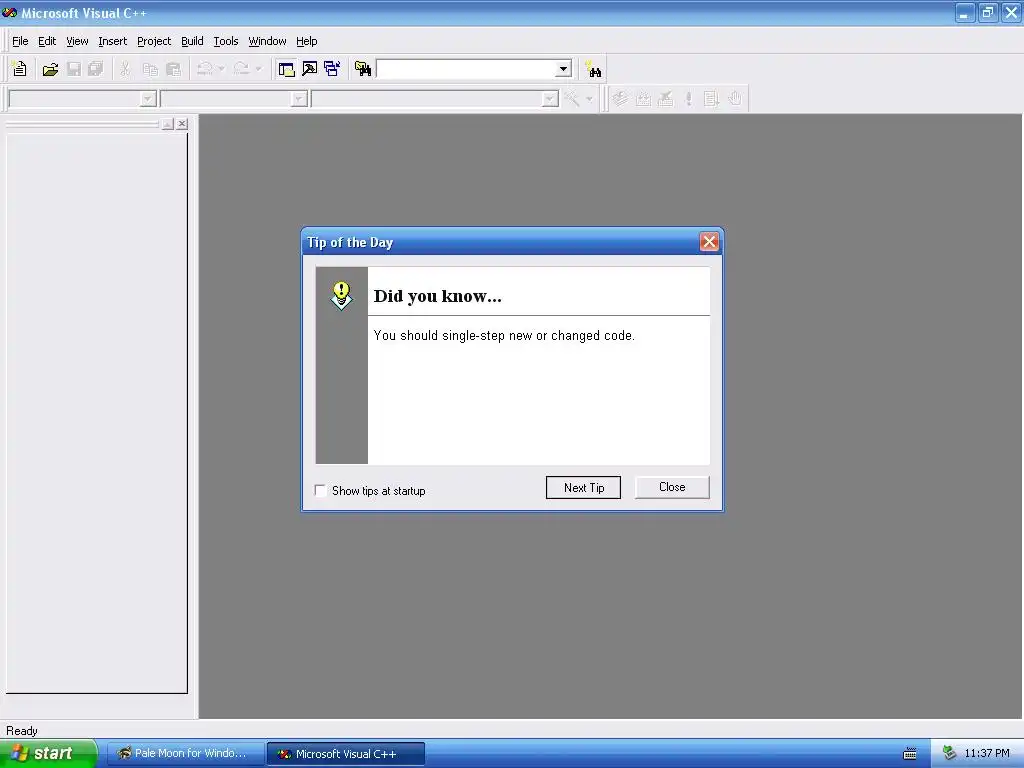
Task: Enable Show tips at startup checkbox
Action: coord(321,490)
